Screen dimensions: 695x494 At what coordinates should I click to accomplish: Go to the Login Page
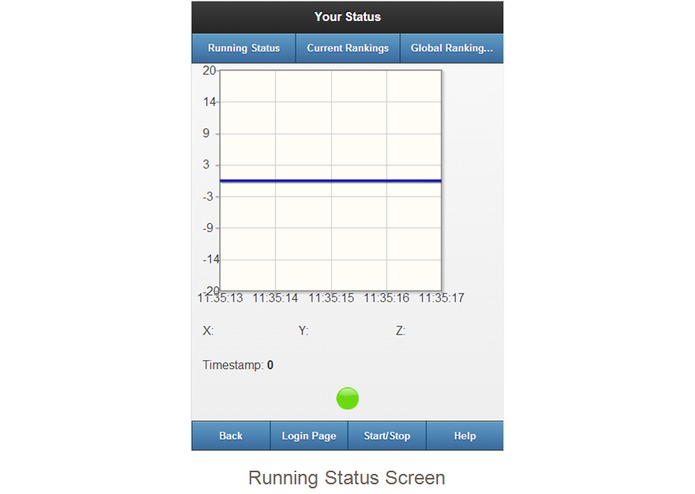(x=309, y=436)
